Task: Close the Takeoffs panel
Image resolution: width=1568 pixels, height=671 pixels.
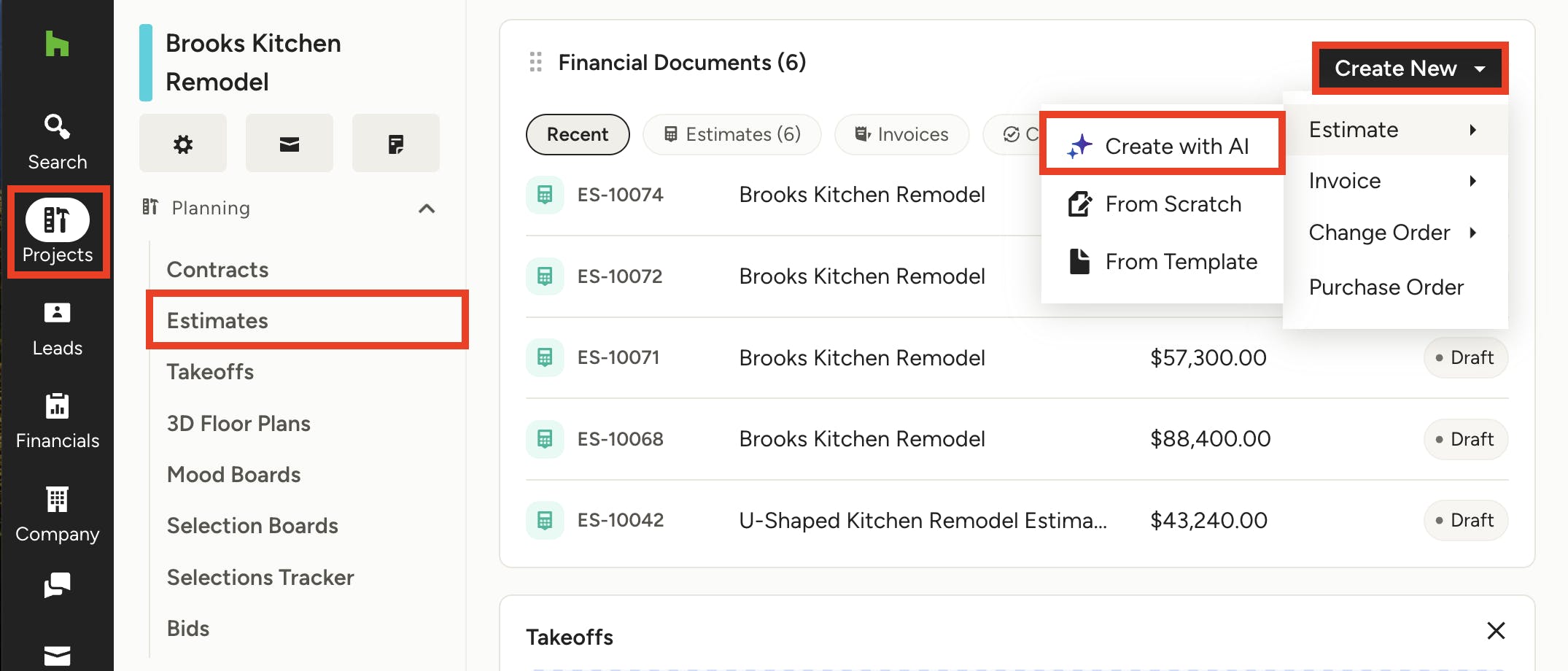Action: [1496, 630]
